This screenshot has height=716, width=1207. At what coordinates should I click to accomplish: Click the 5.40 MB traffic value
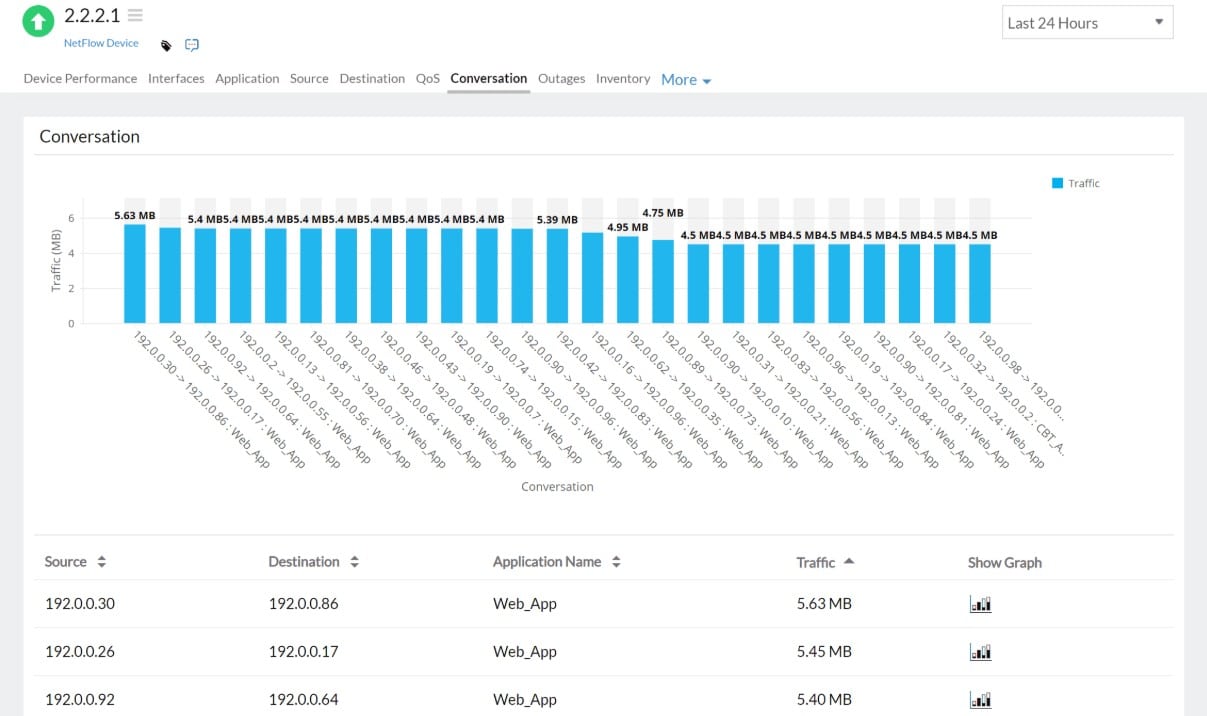point(824,700)
